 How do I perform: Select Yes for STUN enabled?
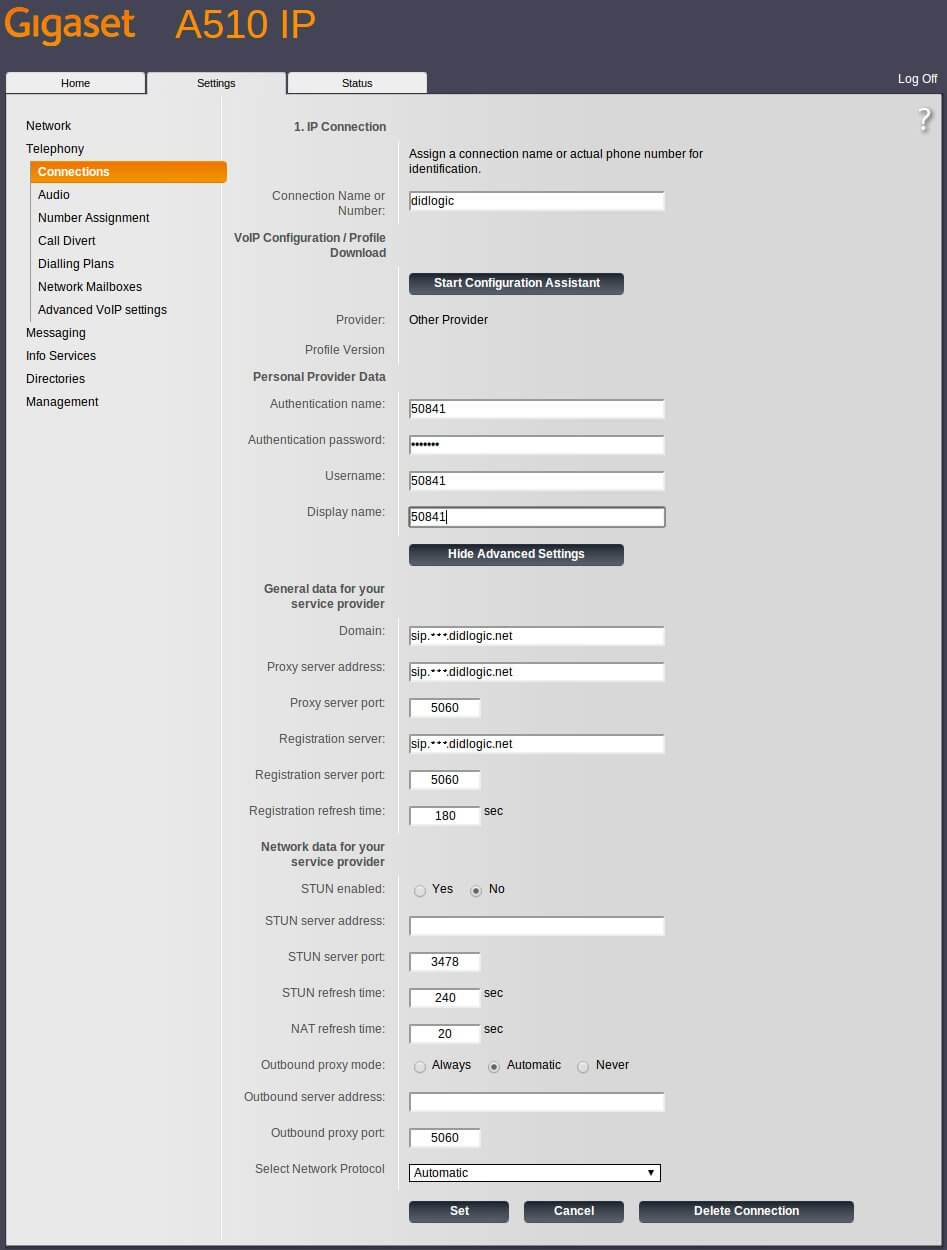(420, 890)
